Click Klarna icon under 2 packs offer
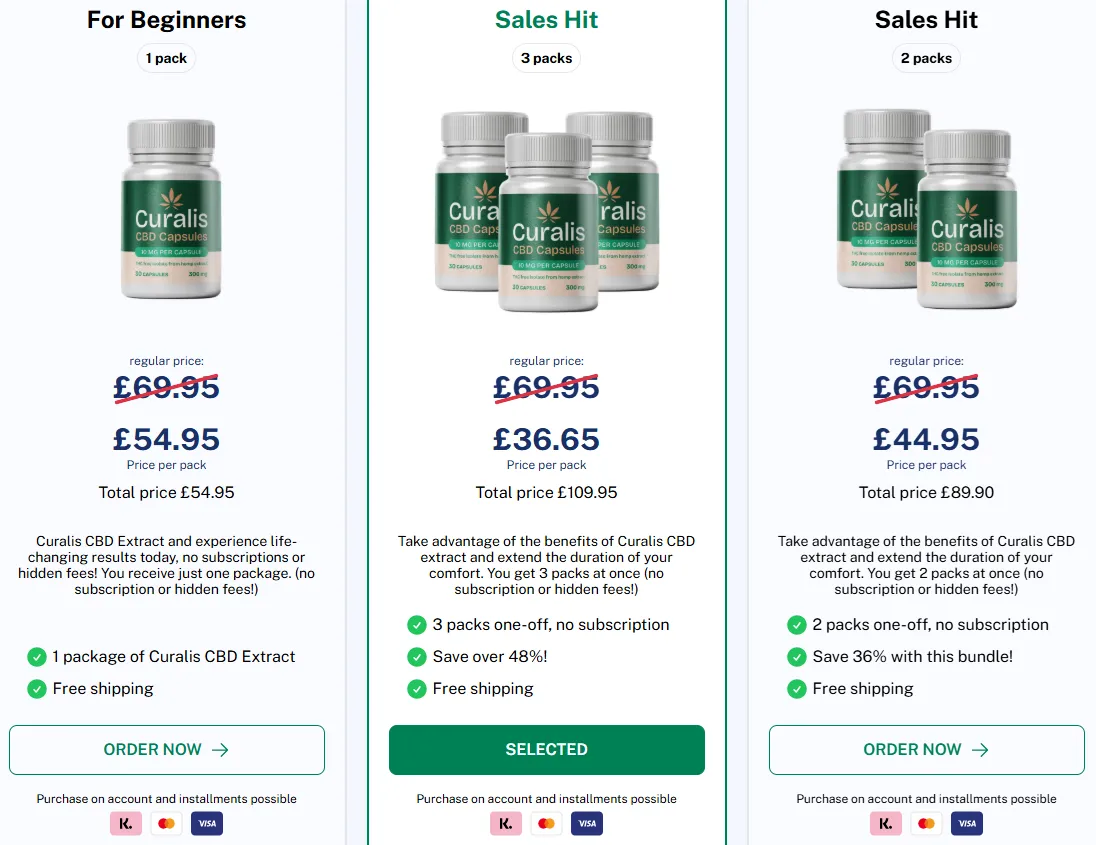The width and height of the screenshot is (1096, 845). [x=886, y=823]
